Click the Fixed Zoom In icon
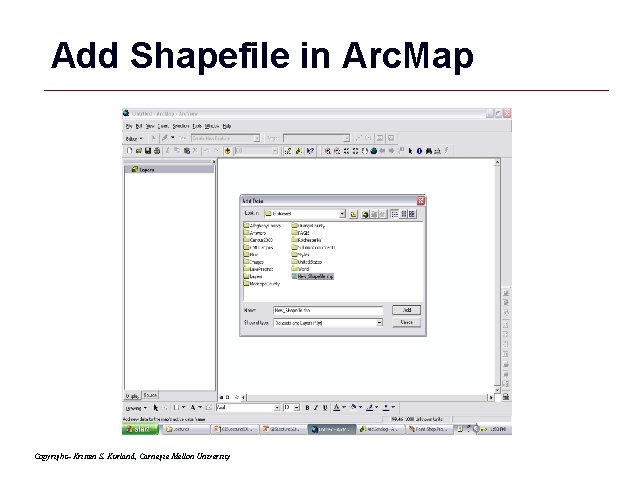640x480 pixels. point(346,151)
